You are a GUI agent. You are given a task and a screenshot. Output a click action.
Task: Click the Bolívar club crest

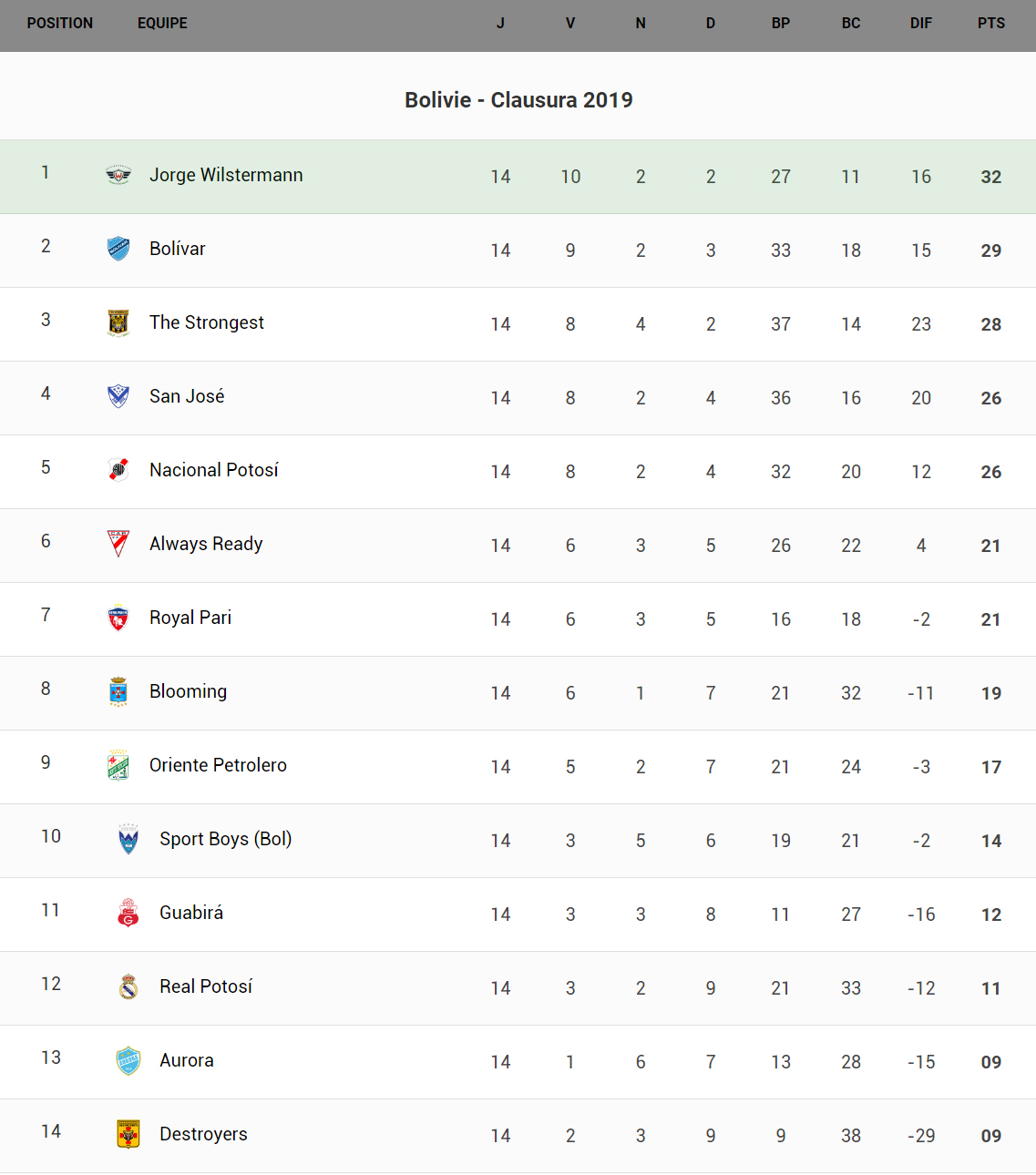click(x=118, y=249)
